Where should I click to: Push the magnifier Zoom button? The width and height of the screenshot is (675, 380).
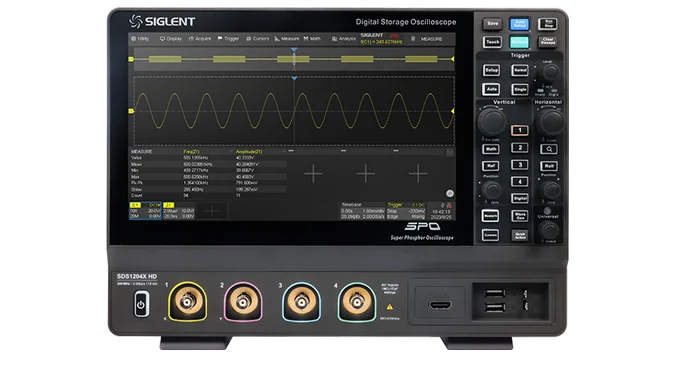click(x=549, y=149)
